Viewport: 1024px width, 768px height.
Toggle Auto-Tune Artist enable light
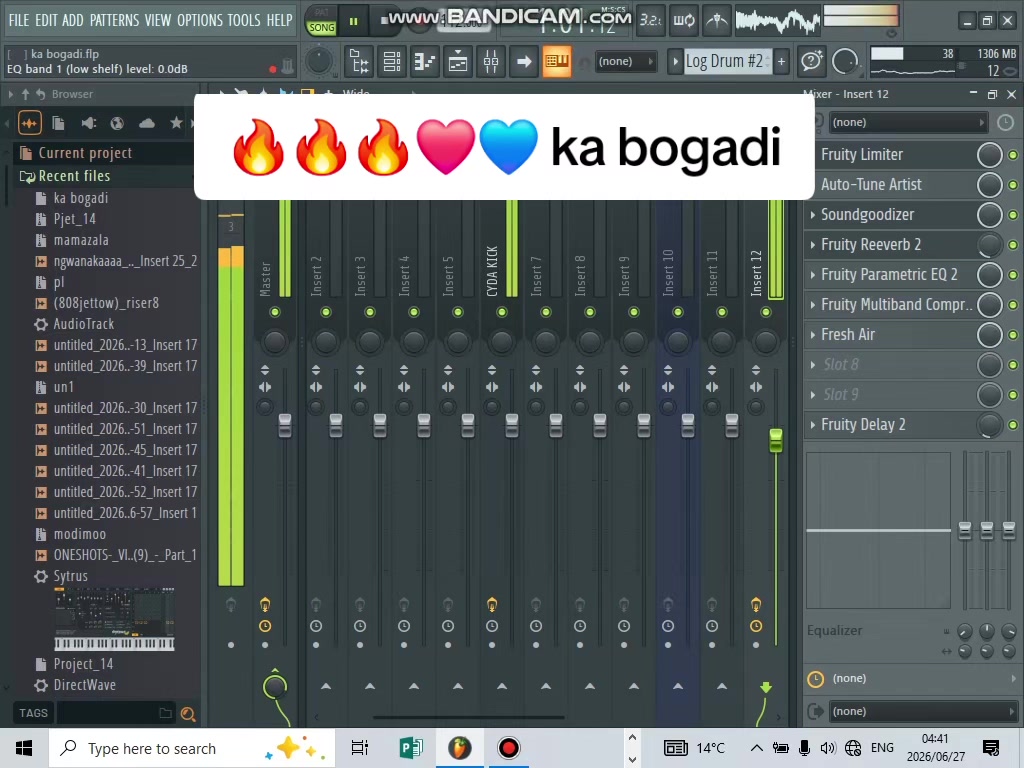pos(1013,185)
